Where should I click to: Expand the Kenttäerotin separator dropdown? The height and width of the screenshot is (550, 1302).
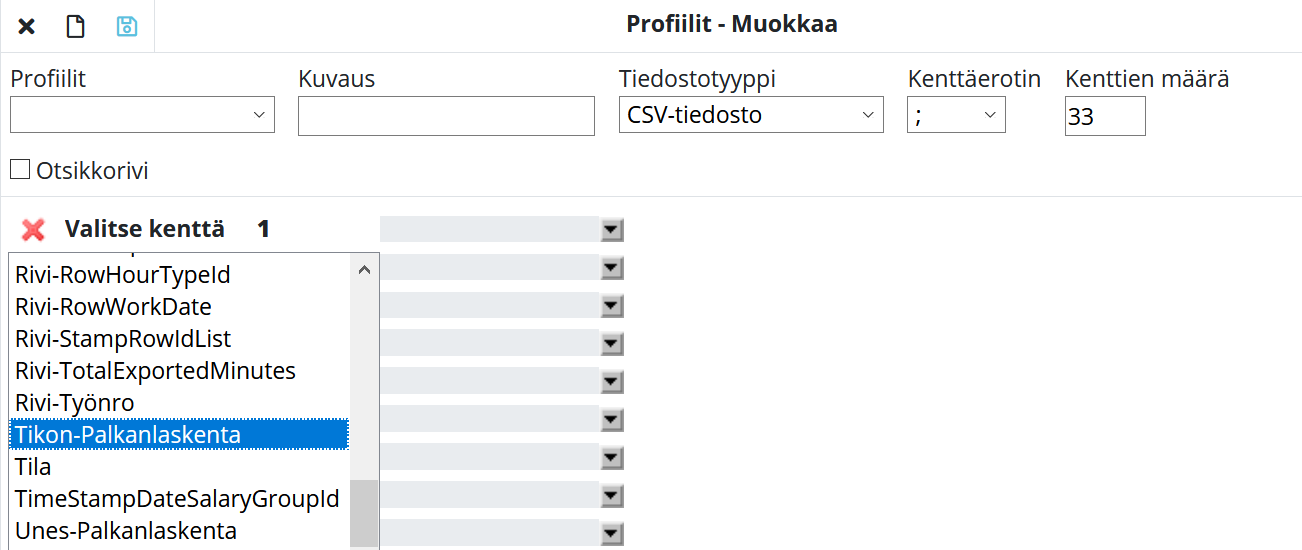[956, 115]
